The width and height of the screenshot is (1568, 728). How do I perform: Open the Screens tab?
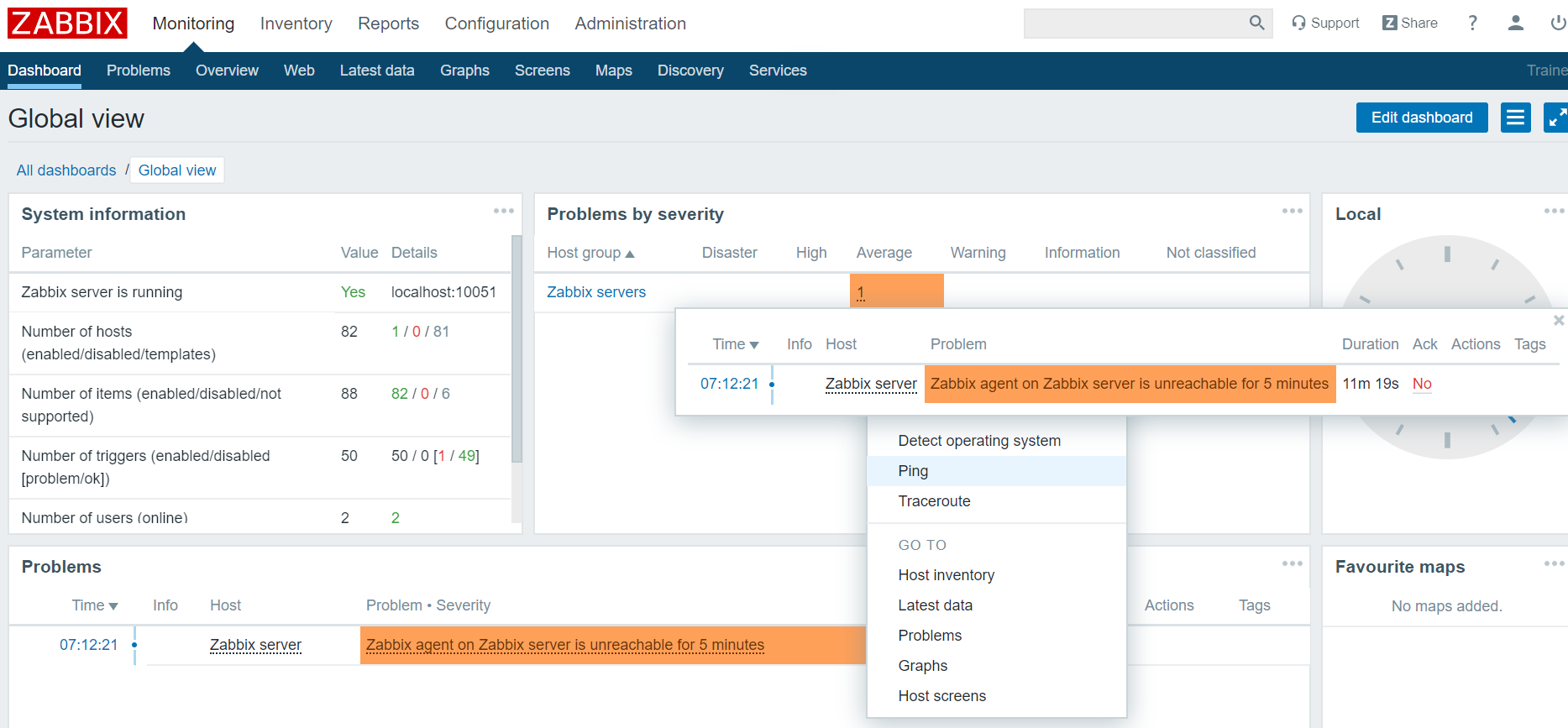tap(543, 71)
